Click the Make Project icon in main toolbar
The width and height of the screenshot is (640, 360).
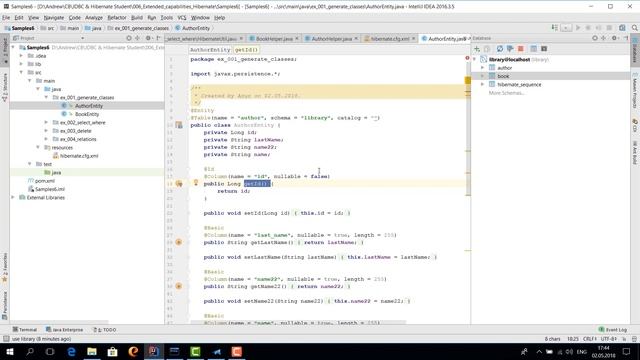(x=555, y=28)
